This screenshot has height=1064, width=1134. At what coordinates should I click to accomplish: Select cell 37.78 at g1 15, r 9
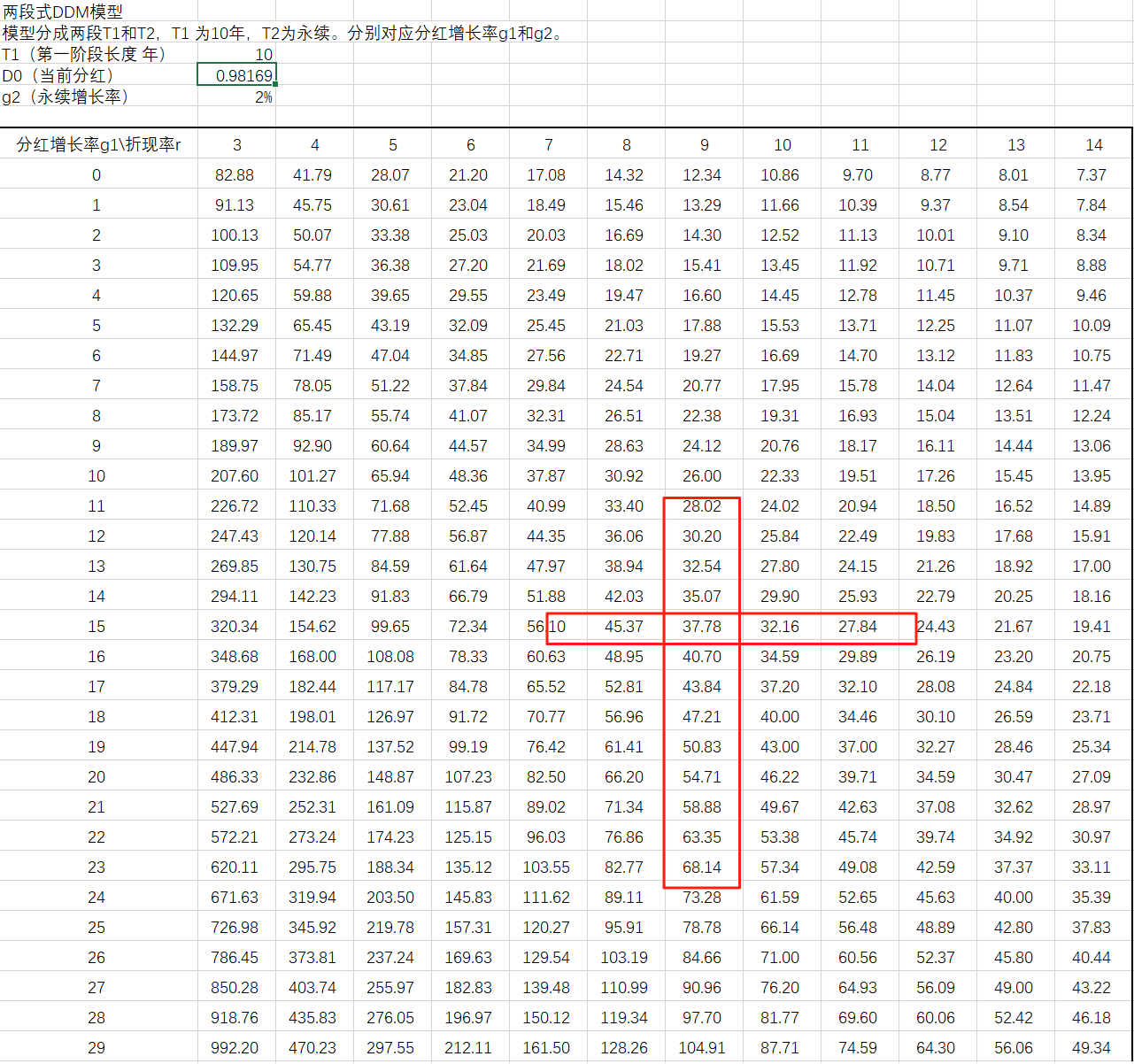pyautogui.click(x=705, y=626)
